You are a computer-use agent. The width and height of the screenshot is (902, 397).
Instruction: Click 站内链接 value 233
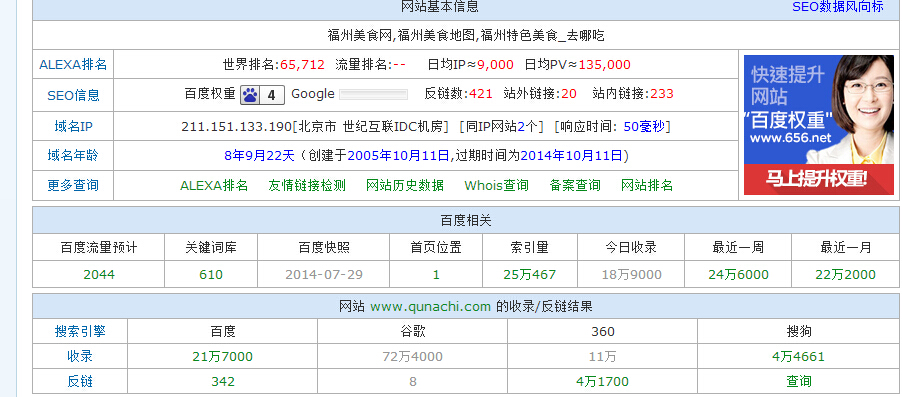pos(662,94)
